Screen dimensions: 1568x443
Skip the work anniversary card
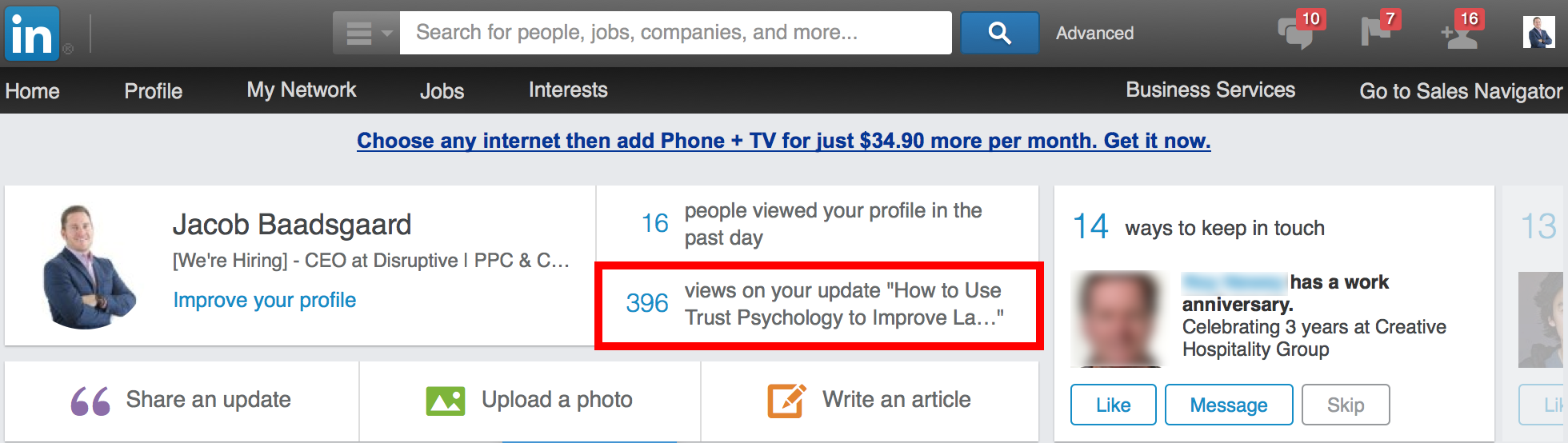click(1346, 405)
